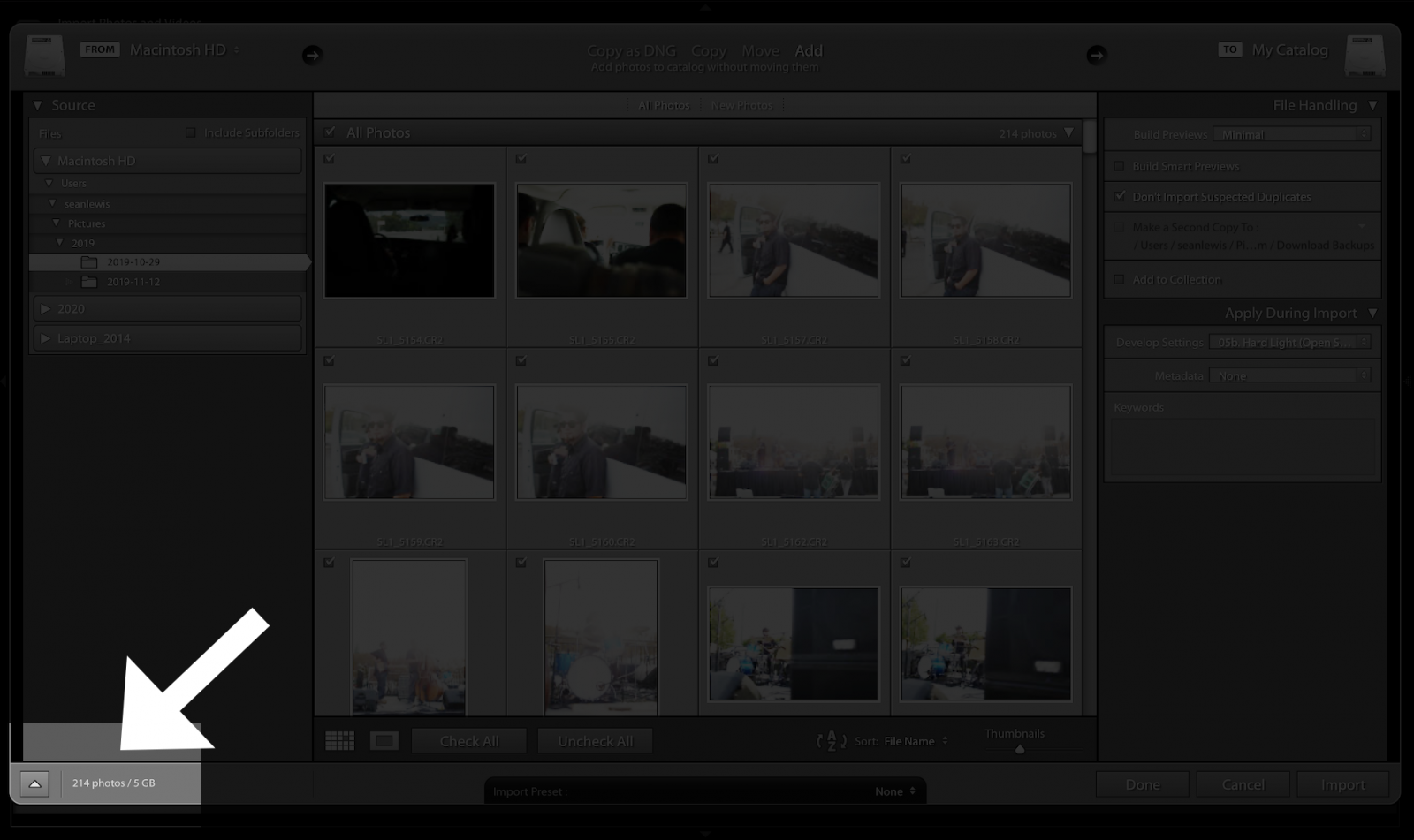This screenshot has height=840, width=1414.
Task: Uncheck Don't Import Suspected Duplicates
Action: (x=1121, y=197)
